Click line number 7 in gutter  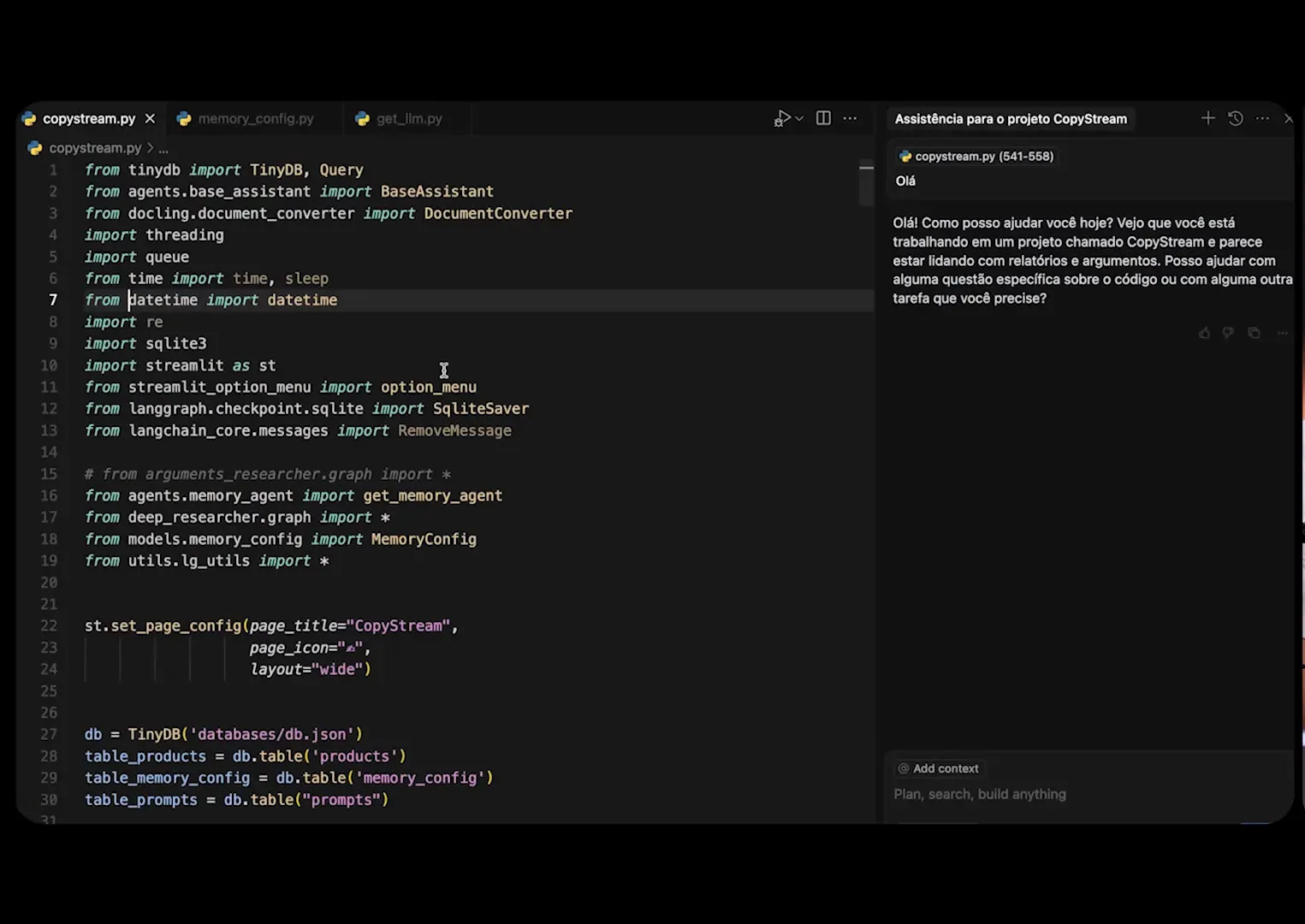pyautogui.click(x=53, y=300)
